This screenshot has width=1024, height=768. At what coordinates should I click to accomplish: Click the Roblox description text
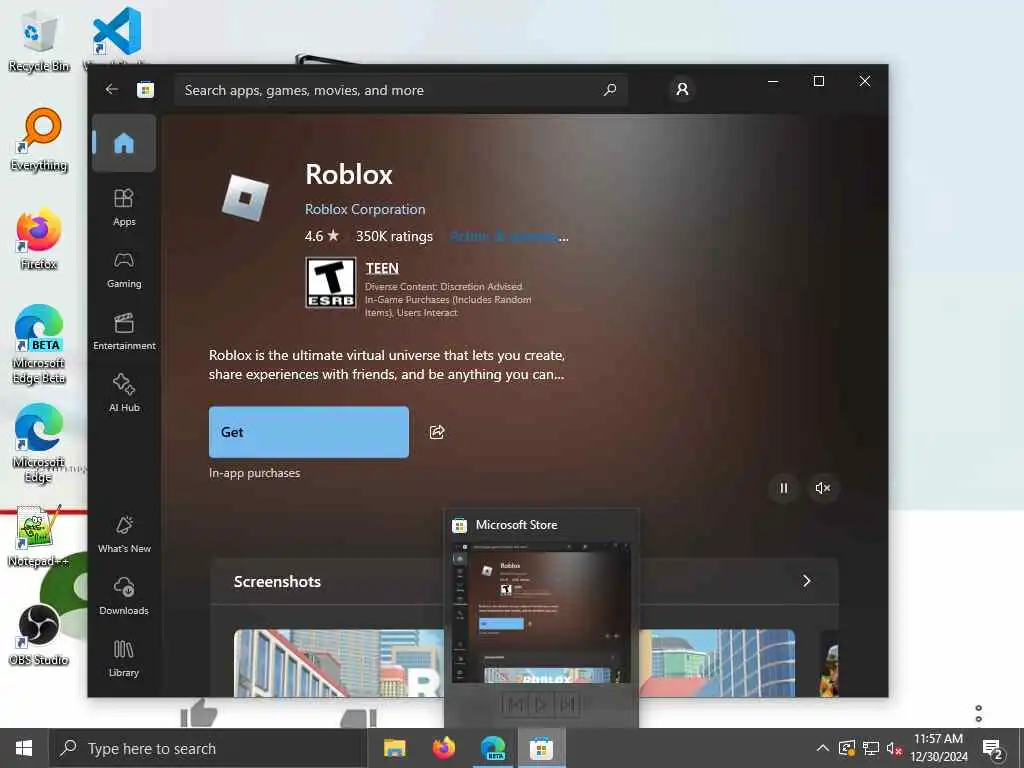pyautogui.click(x=387, y=364)
